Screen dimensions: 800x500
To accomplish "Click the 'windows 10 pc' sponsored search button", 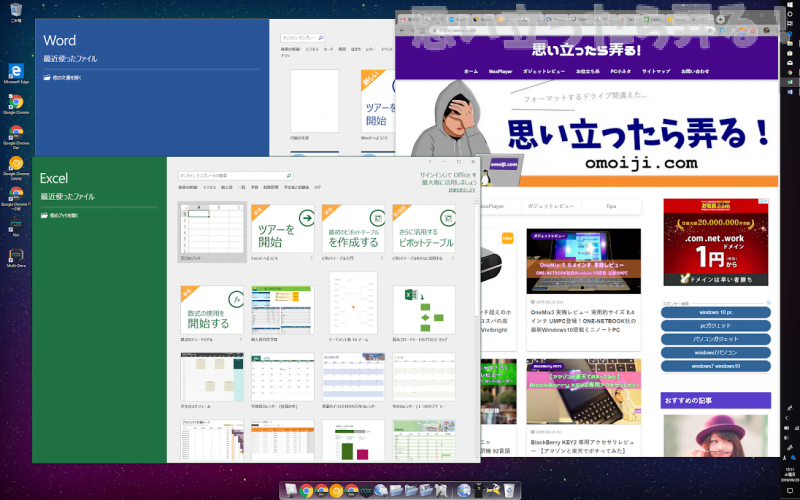I will [x=715, y=312].
